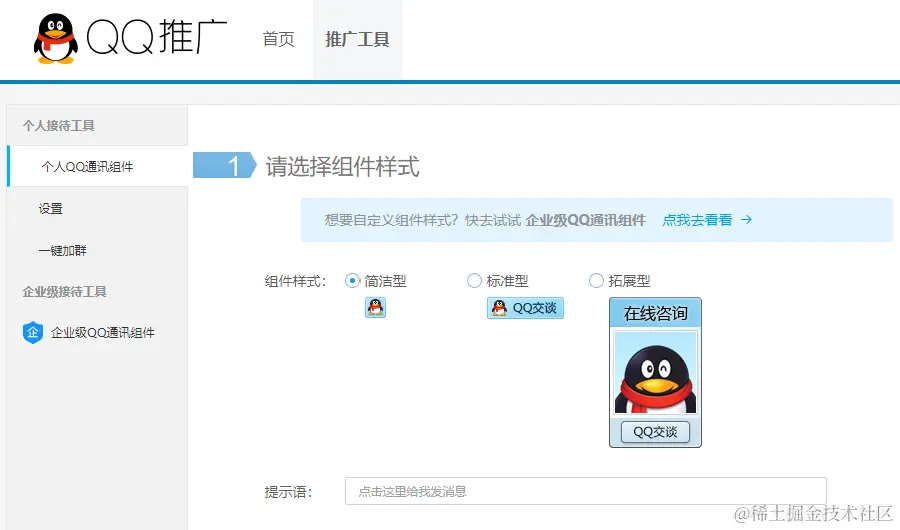900x530 pixels.
Task: Click the 在线咨询 card header
Action: click(x=655, y=314)
